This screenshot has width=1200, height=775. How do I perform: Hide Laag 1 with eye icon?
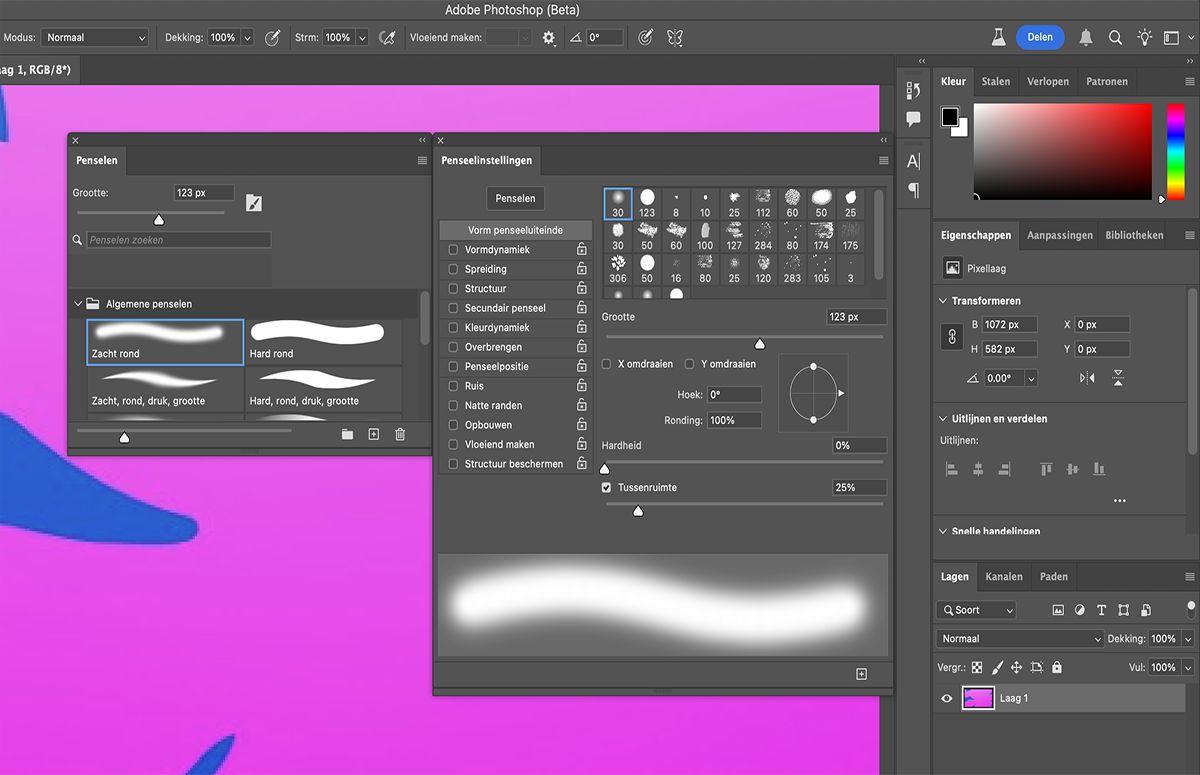(x=947, y=698)
